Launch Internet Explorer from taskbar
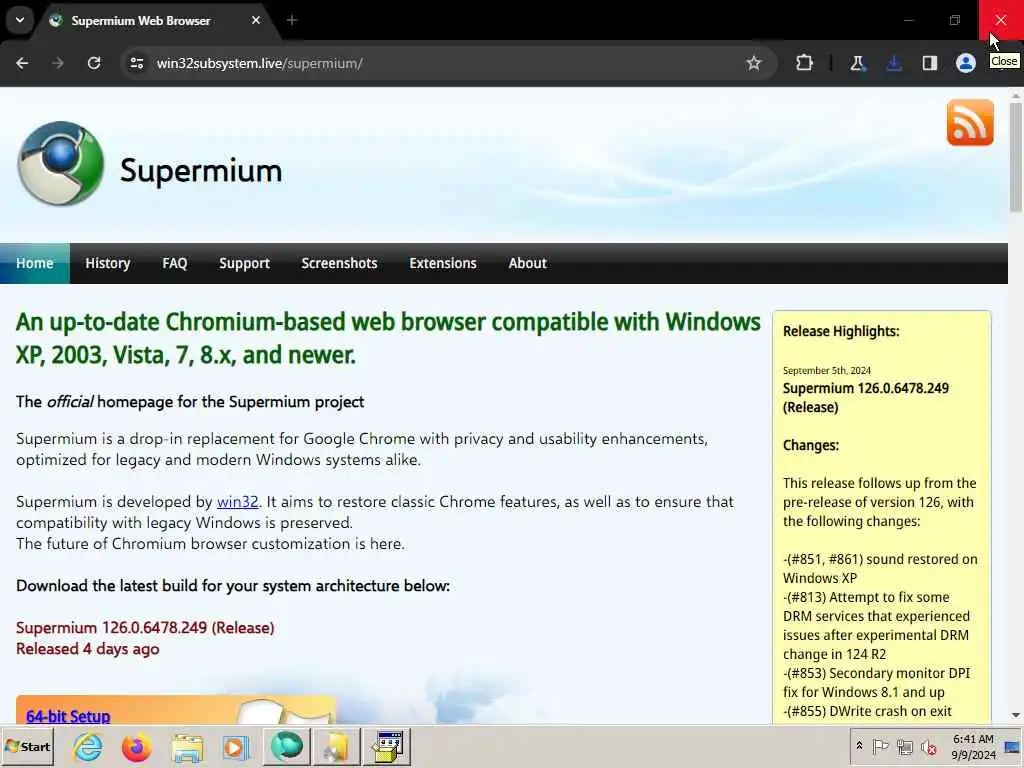Screen dimensions: 1024x768 tap(88, 746)
